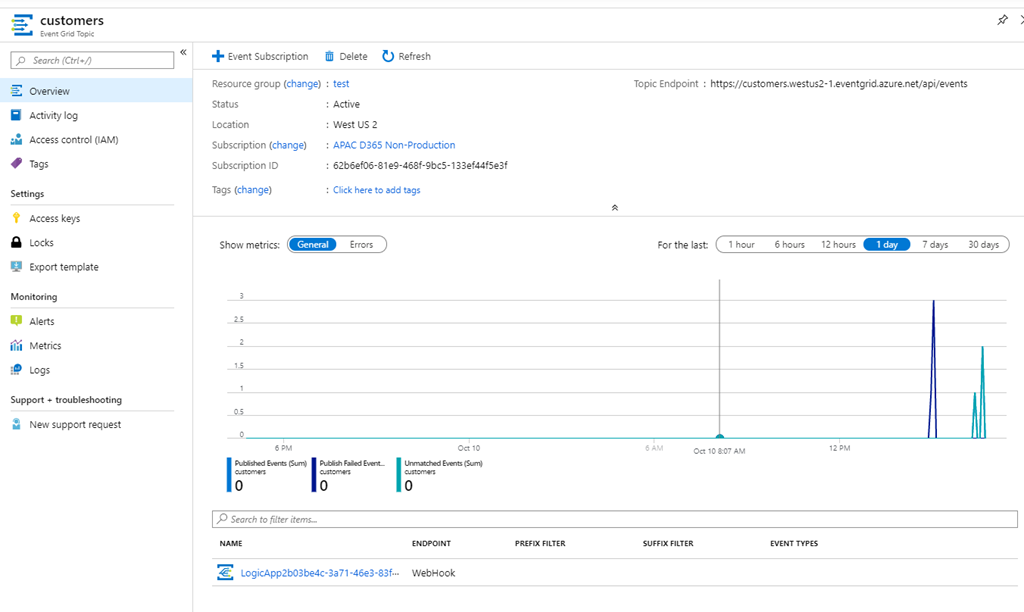Click the purple Tags icon
1024x612 pixels.
point(16,163)
